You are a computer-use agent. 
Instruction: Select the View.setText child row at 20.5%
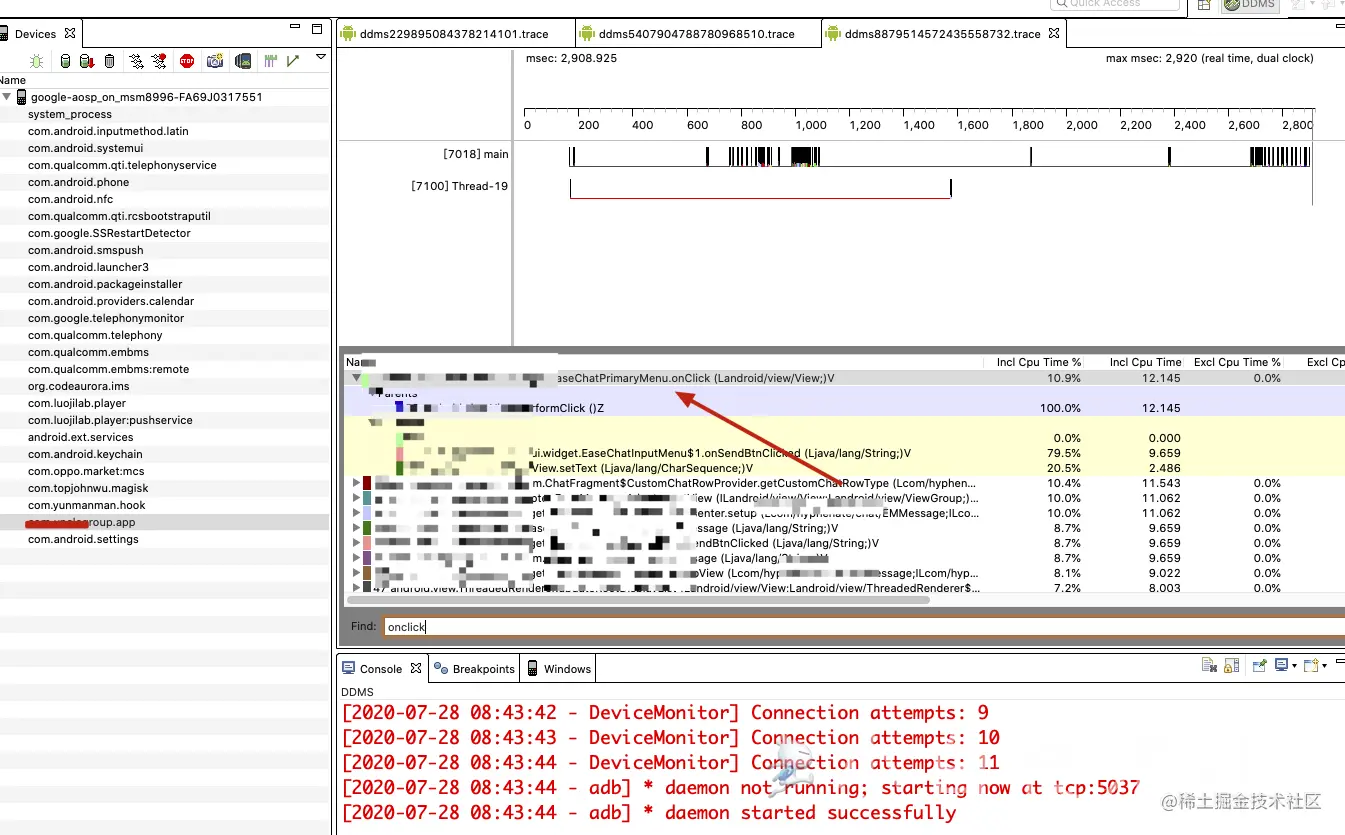point(844,468)
